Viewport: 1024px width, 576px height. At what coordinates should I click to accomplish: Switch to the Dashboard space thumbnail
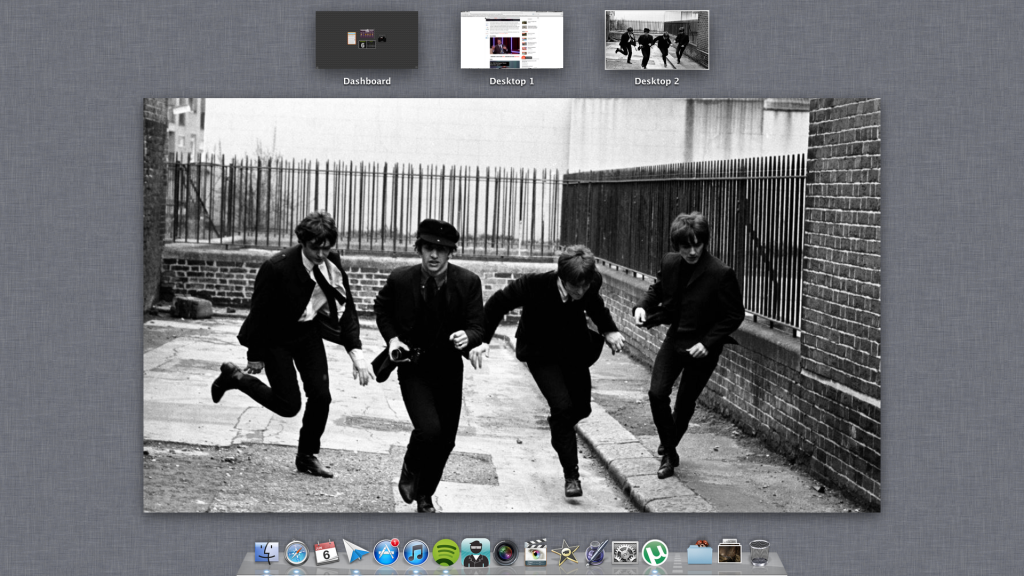367,40
